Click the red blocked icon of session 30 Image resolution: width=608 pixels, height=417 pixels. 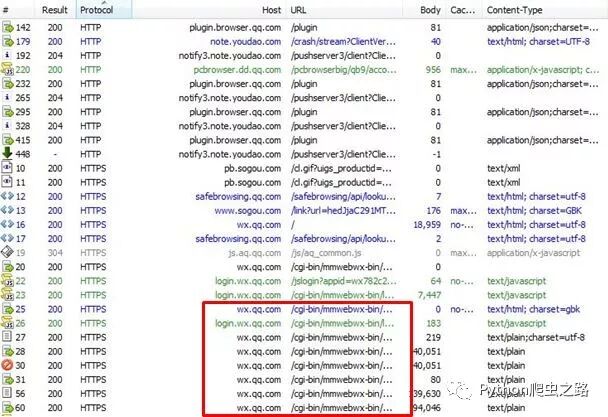click(7, 365)
